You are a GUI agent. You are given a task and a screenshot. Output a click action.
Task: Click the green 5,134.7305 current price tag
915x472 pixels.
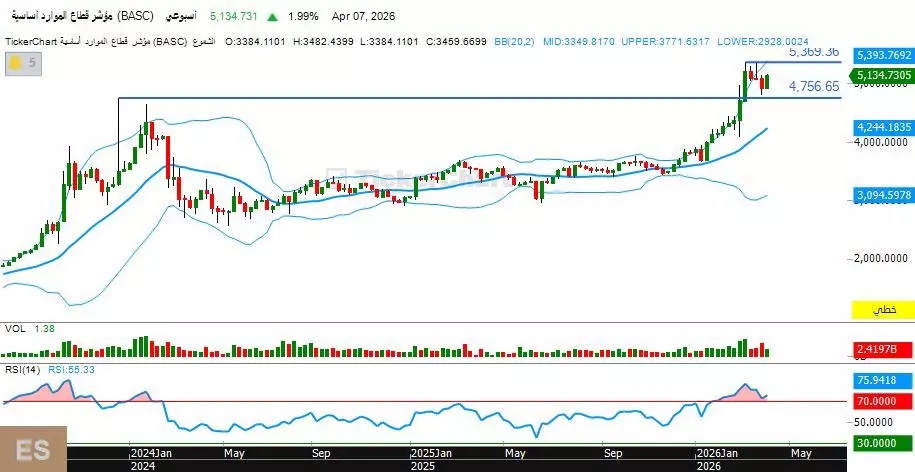[883, 76]
